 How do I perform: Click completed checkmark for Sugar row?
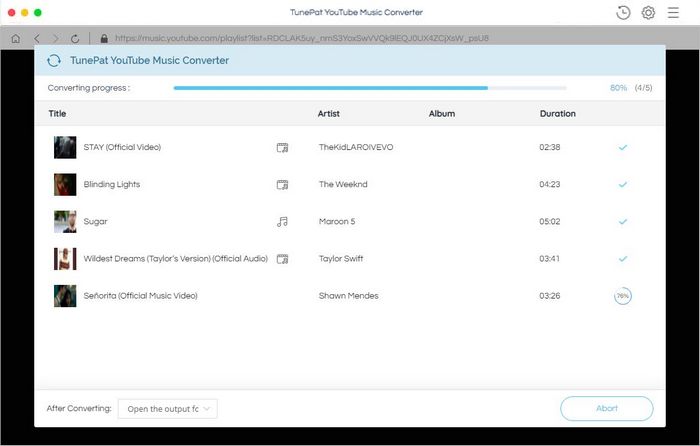(623, 221)
